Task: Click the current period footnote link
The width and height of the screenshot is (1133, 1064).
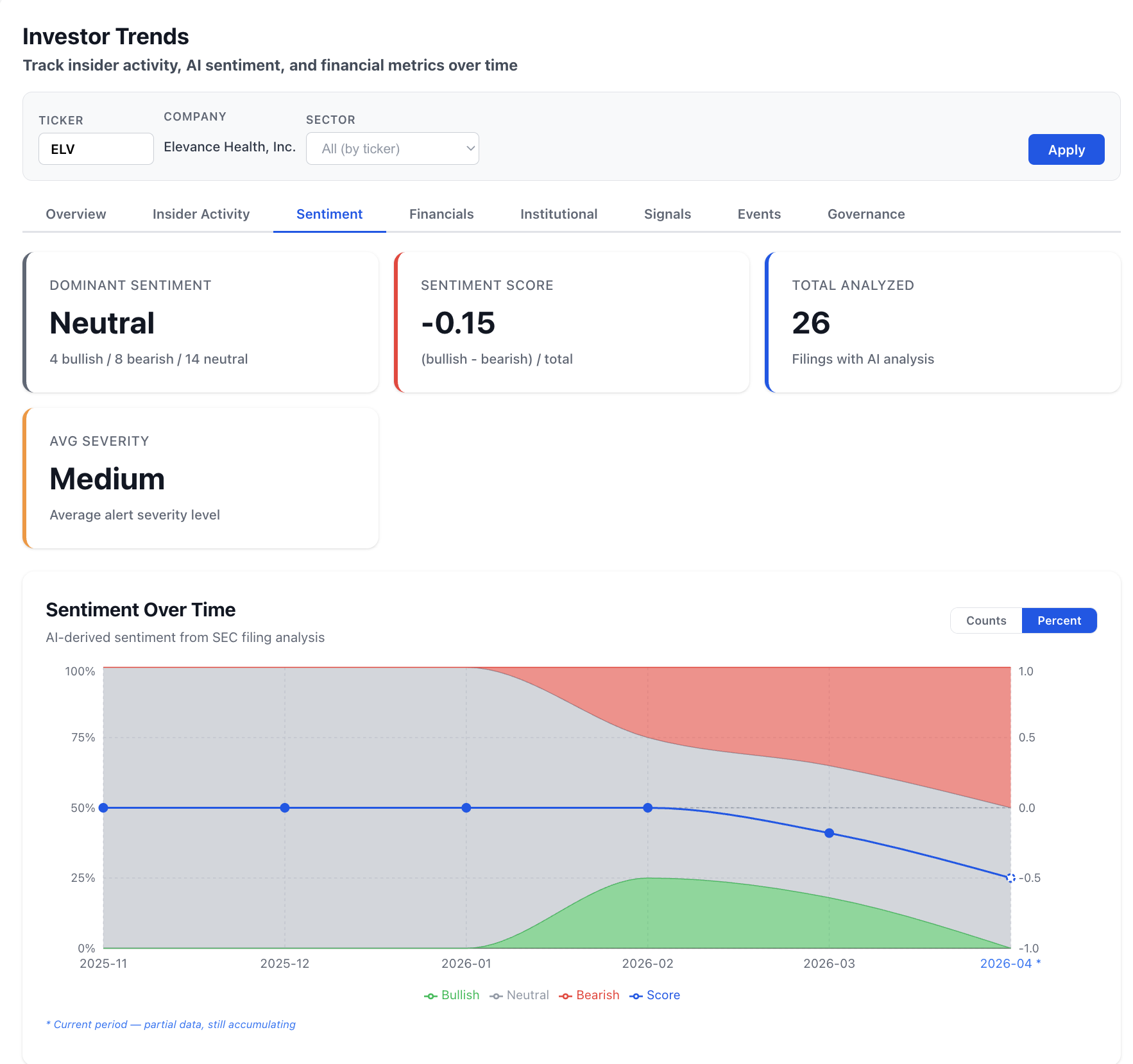Action: pos(171,1024)
